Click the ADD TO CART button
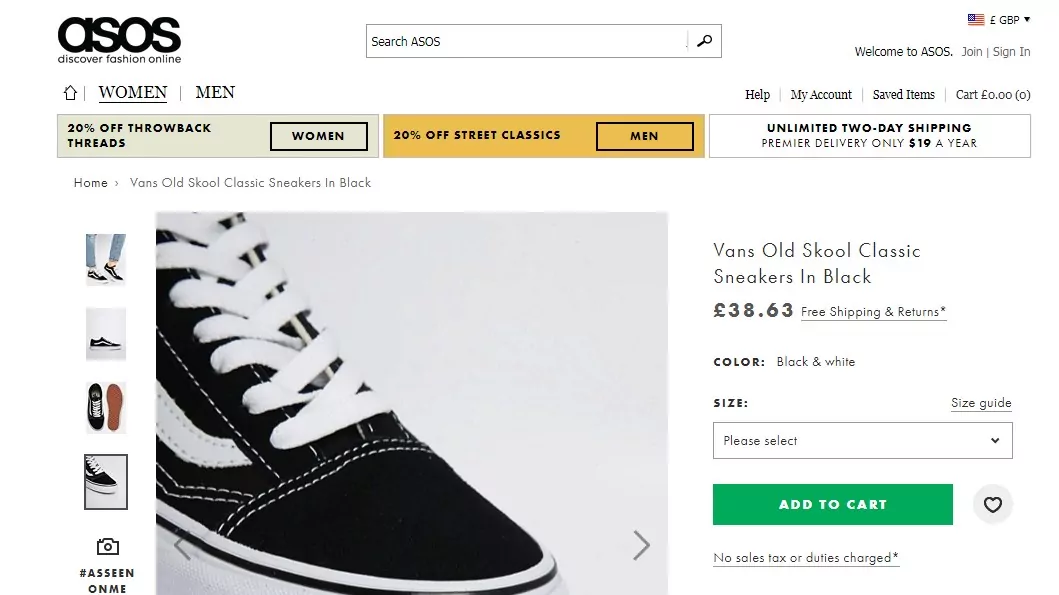 coord(833,505)
